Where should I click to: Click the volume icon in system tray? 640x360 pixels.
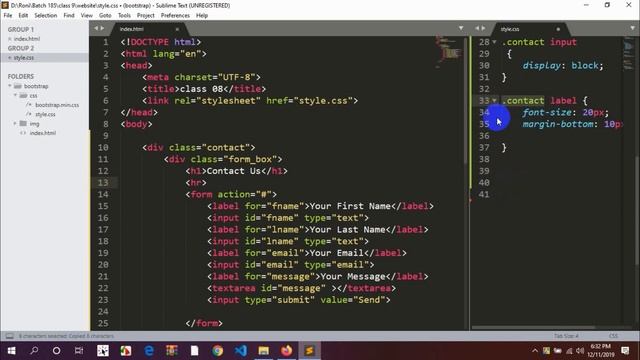[x=580, y=351]
